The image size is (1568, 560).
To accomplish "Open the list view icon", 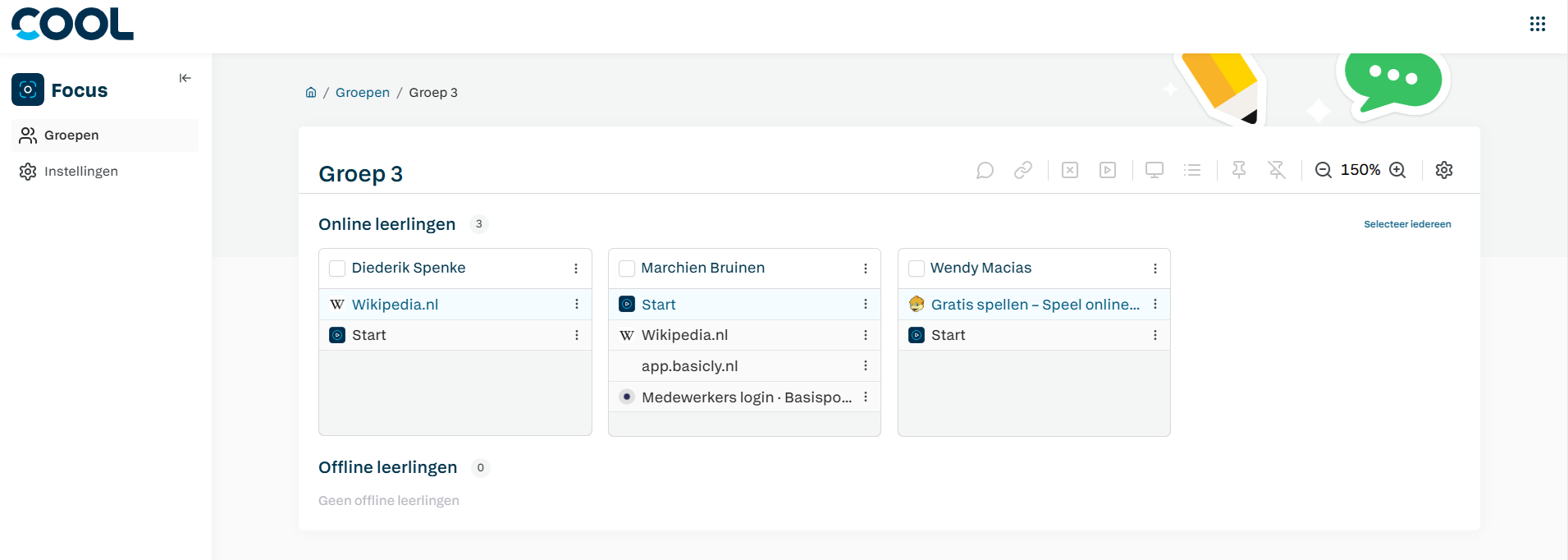I will tap(1192, 170).
